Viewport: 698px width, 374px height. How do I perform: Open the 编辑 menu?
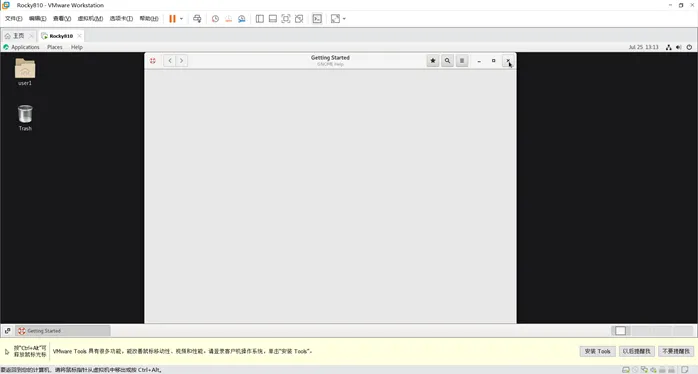37,19
